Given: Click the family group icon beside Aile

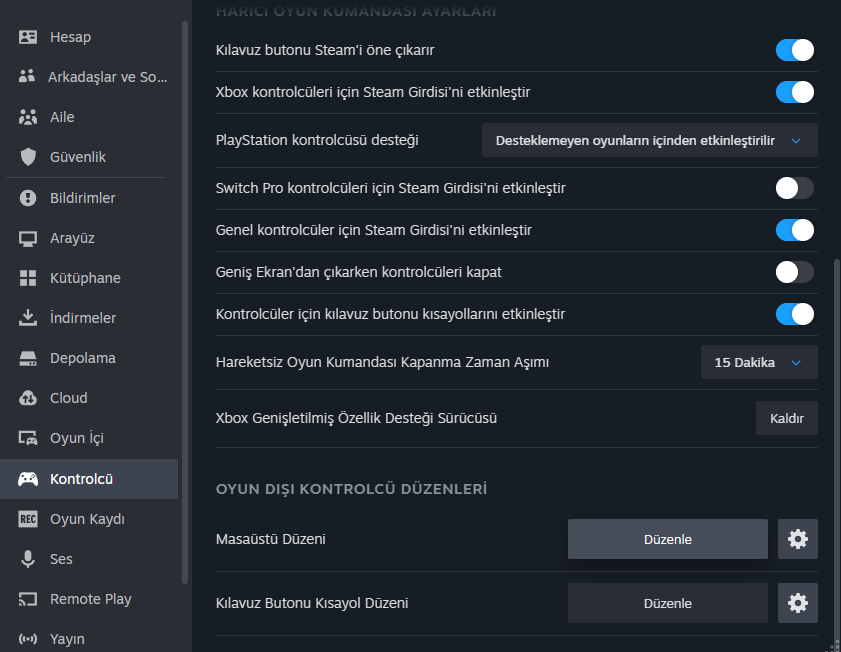Looking at the screenshot, I should (28, 117).
